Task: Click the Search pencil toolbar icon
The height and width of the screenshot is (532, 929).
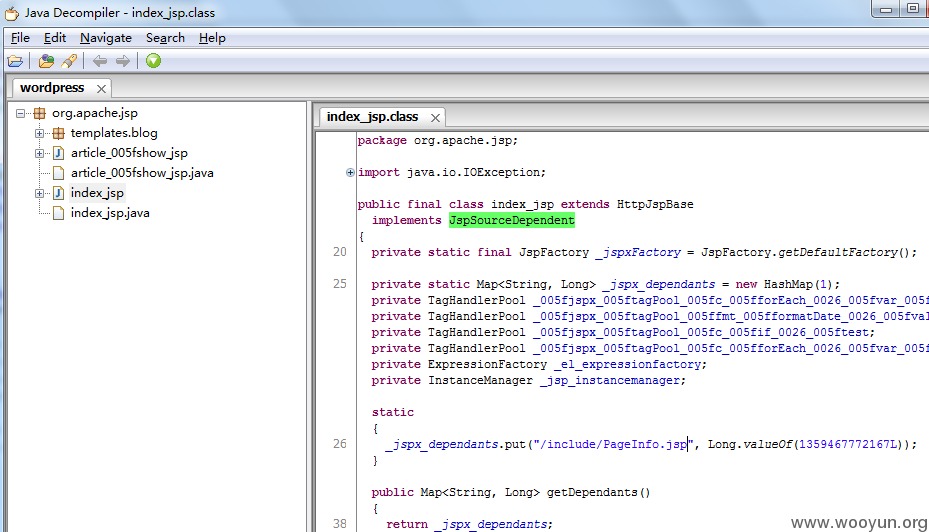Action: pos(69,61)
